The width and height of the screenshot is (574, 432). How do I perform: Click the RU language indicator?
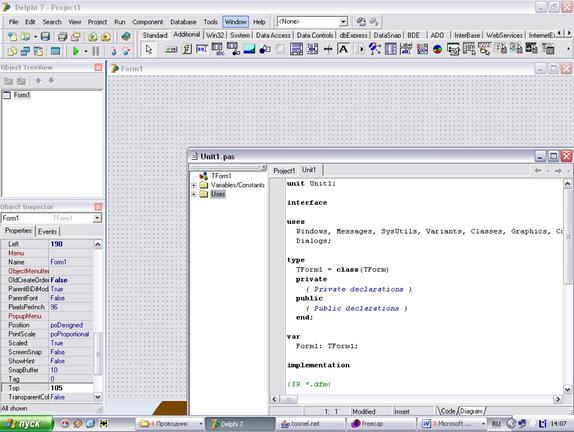tap(496, 424)
